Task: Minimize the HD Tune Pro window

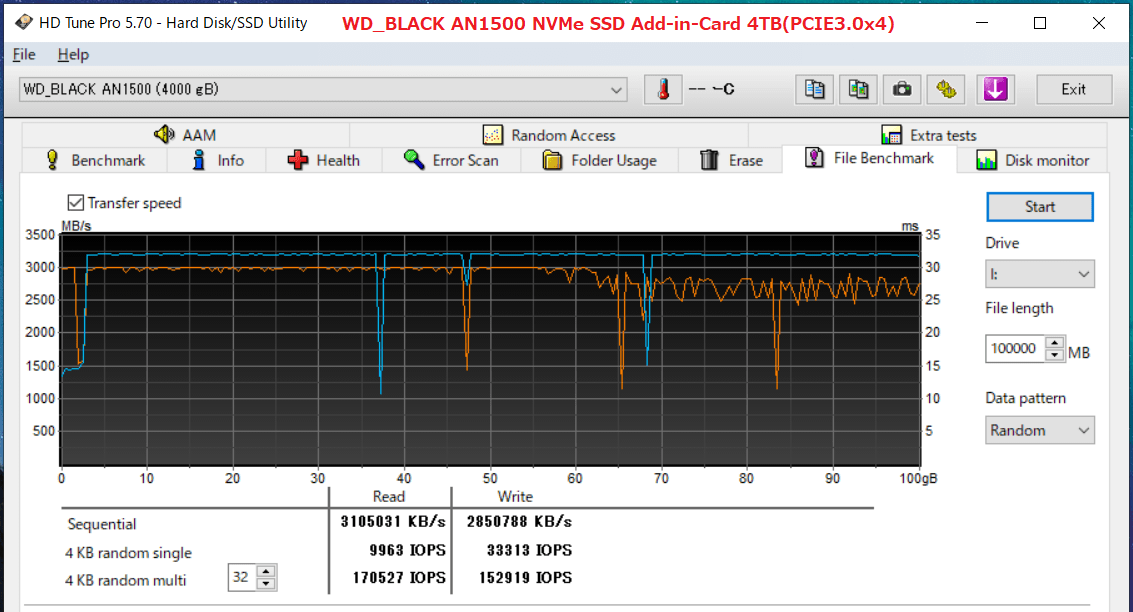Action: (x=982, y=23)
